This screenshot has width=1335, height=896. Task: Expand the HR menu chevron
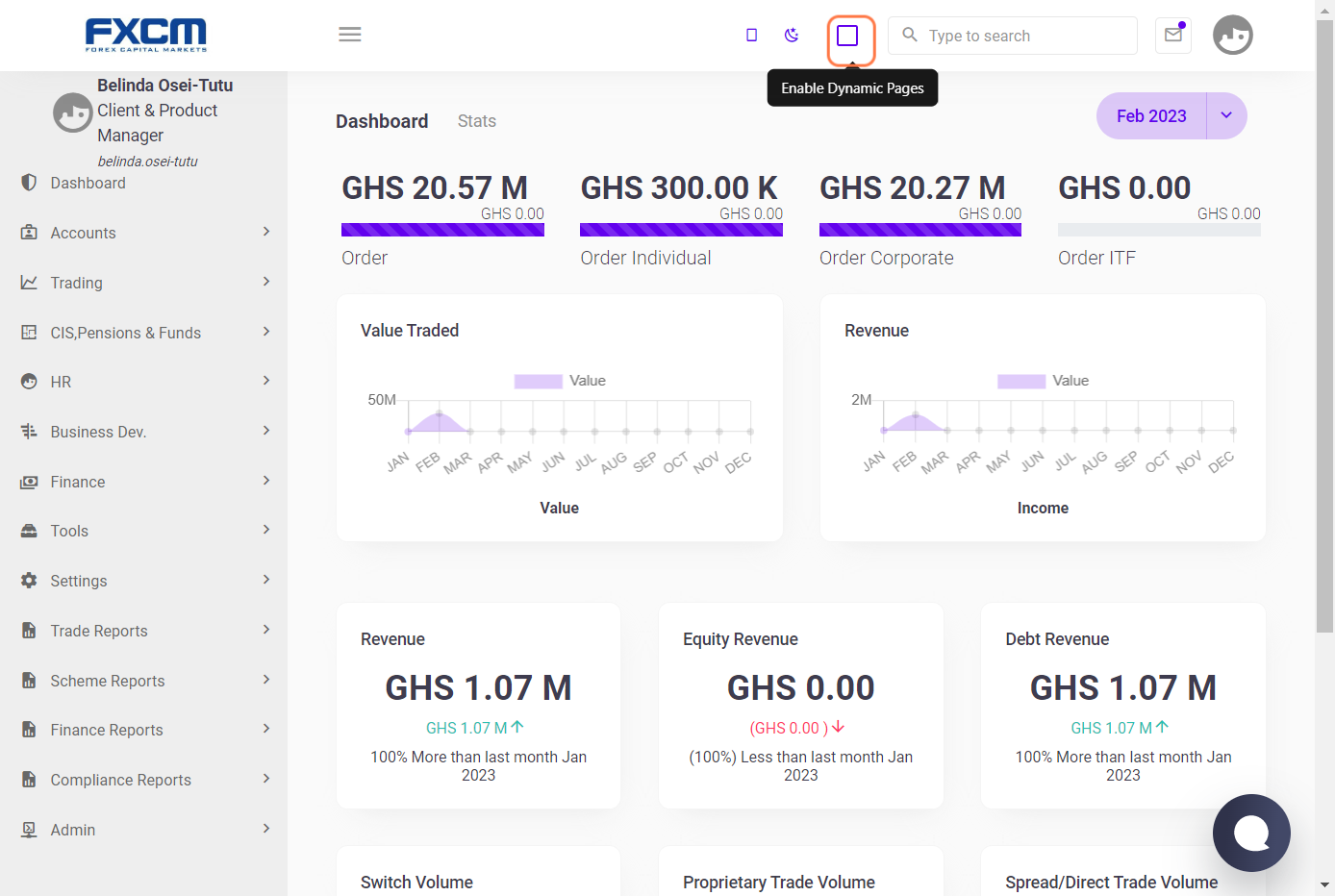tap(266, 381)
